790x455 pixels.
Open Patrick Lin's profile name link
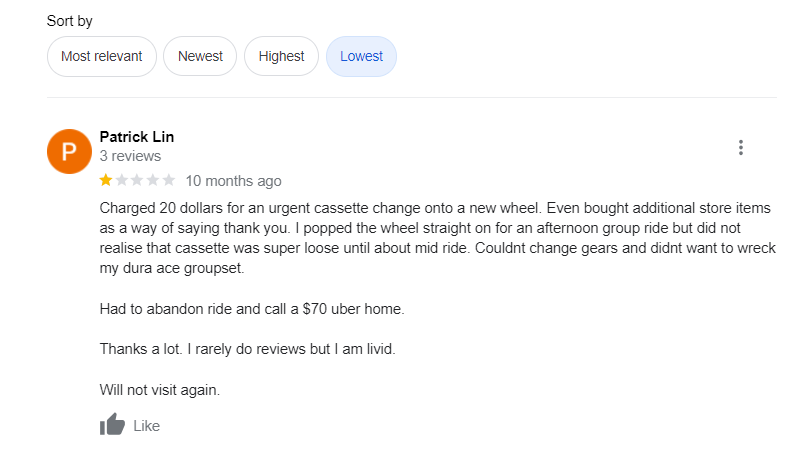coord(137,137)
